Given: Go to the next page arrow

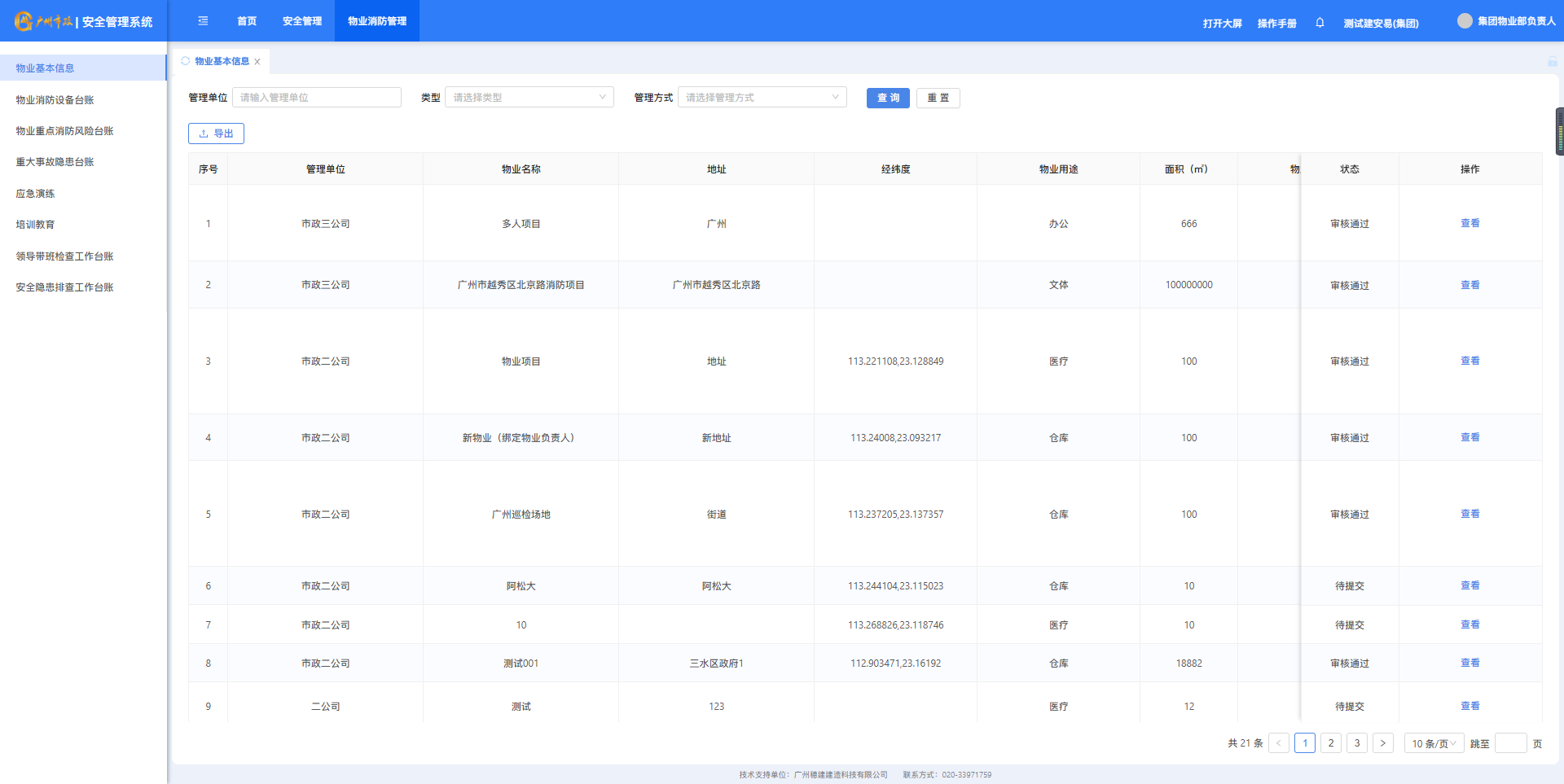Looking at the screenshot, I should (1382, 743).
